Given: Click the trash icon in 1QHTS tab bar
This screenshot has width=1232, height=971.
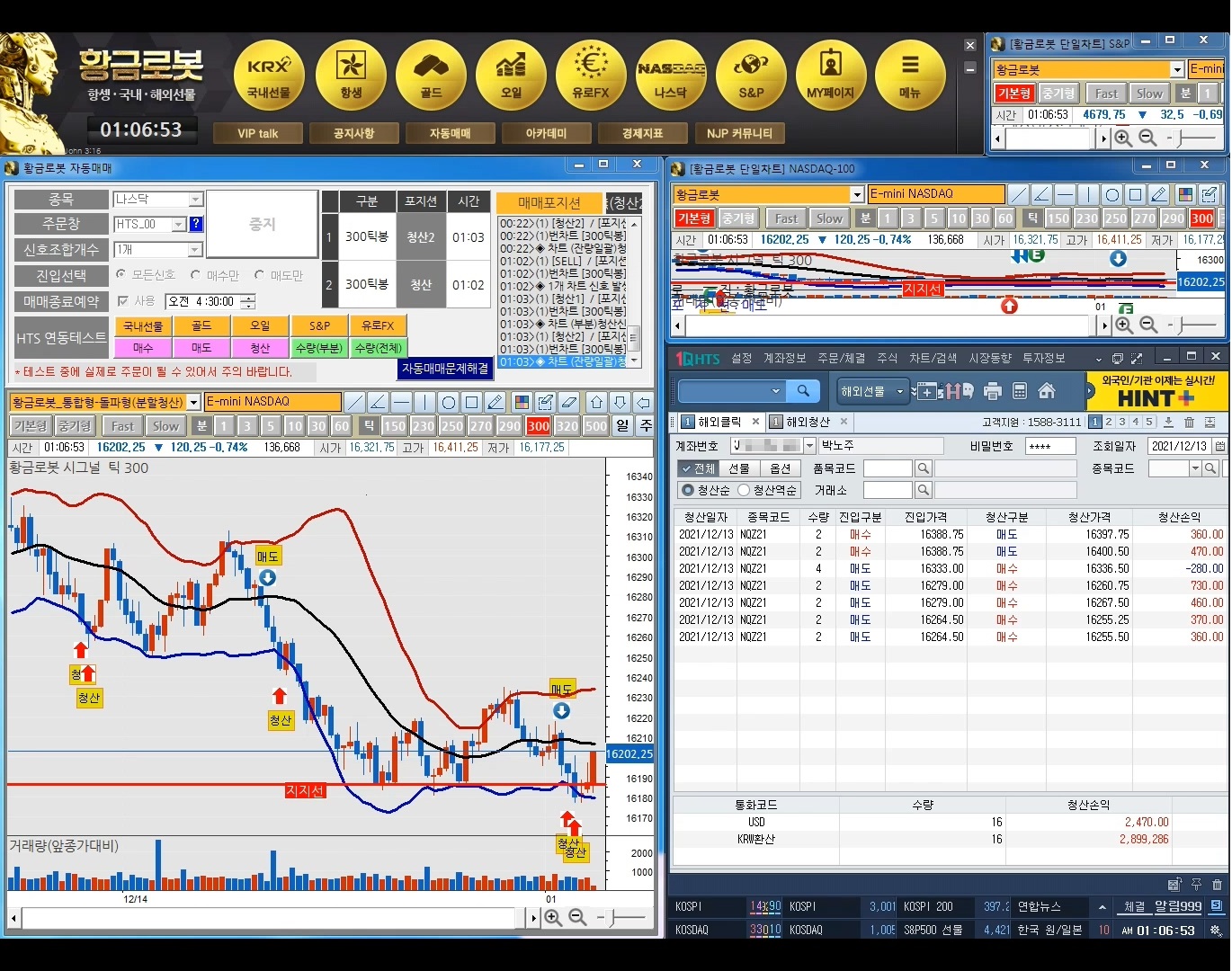Looking at the screenshot, I should (x=1189, y=423).
